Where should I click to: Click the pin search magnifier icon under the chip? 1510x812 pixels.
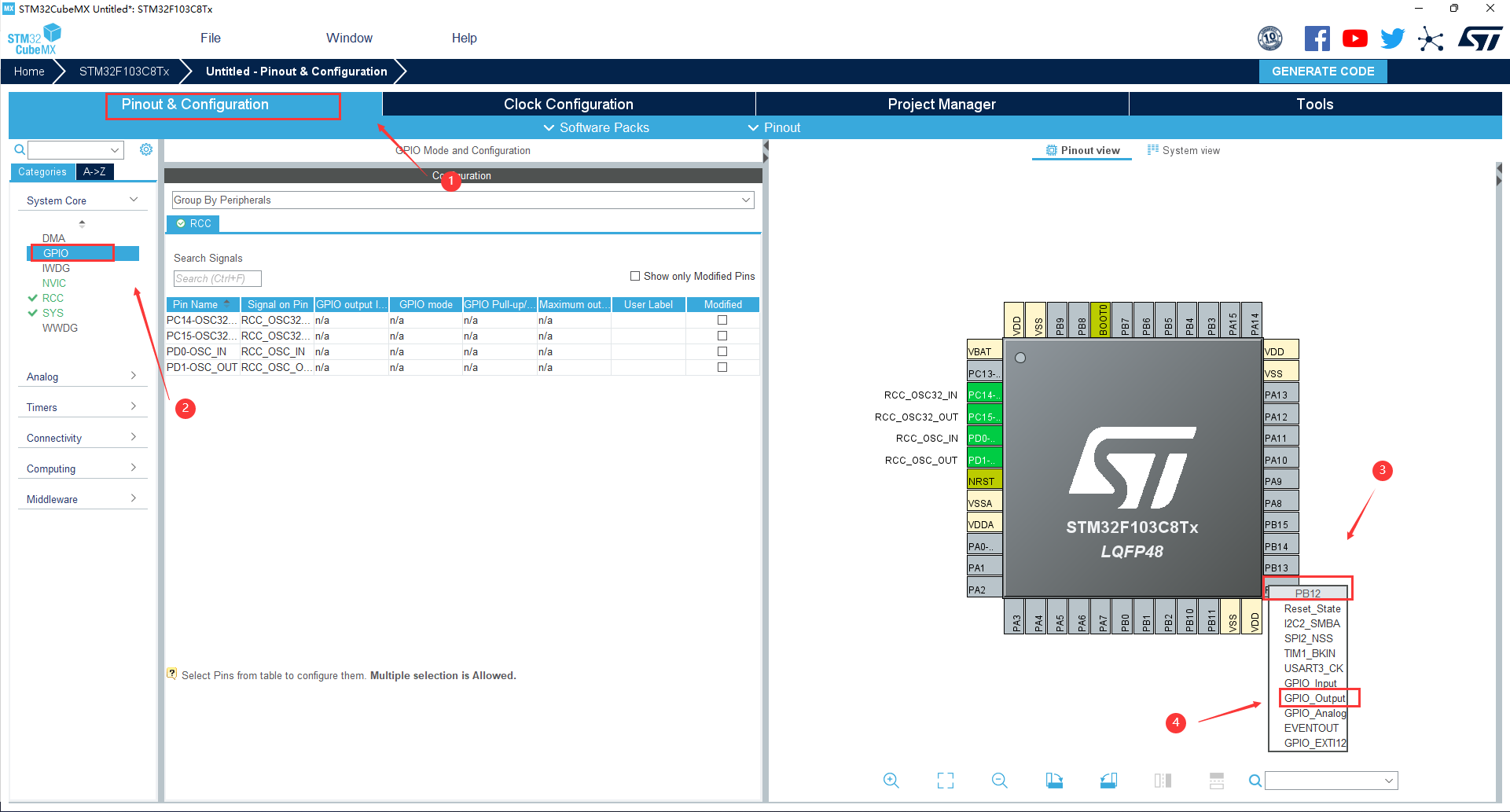tap(1255, 781)
